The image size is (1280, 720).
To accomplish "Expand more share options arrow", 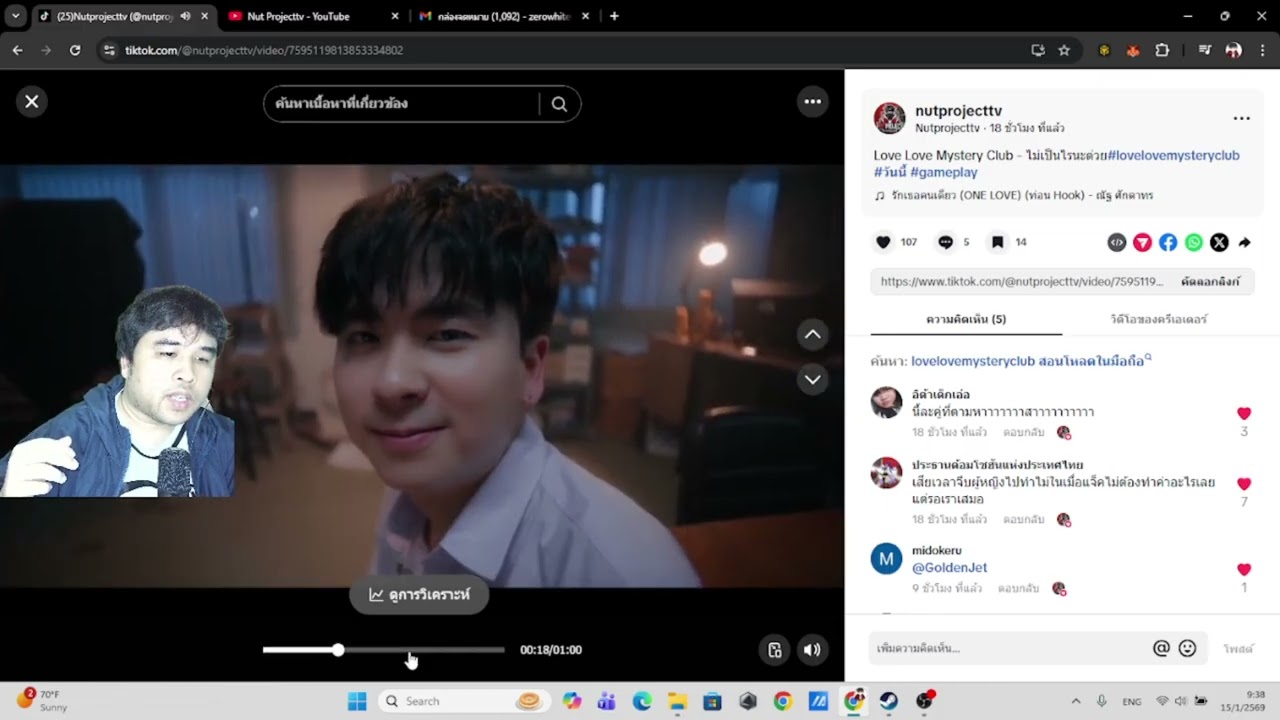I will point(1245,242).
